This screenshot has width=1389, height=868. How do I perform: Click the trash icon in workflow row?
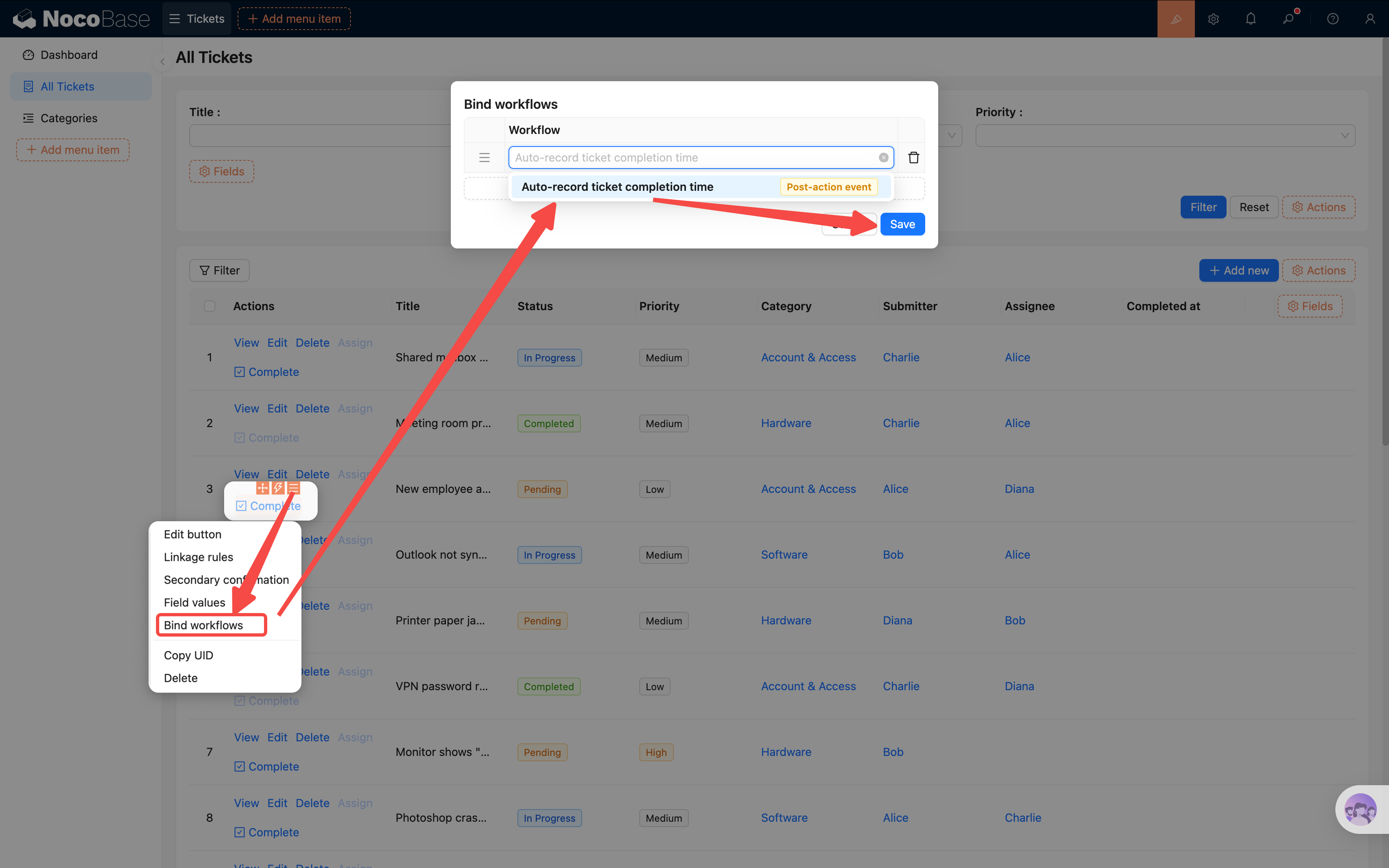(x=913, y=157)
